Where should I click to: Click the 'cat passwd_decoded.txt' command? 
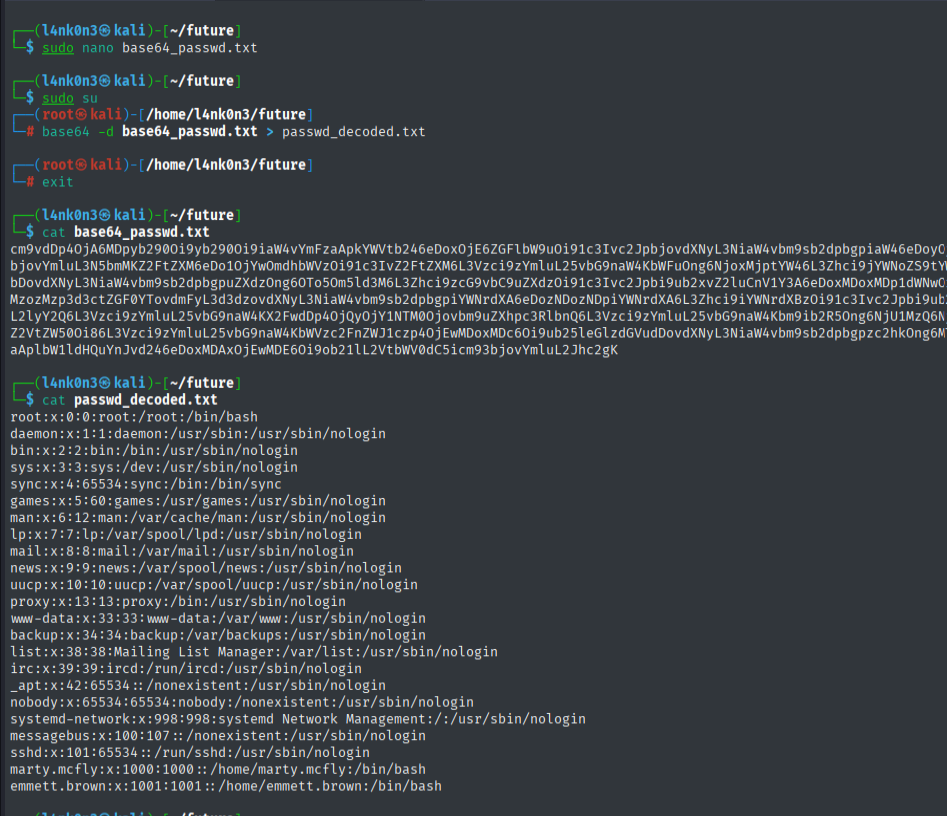130,400
